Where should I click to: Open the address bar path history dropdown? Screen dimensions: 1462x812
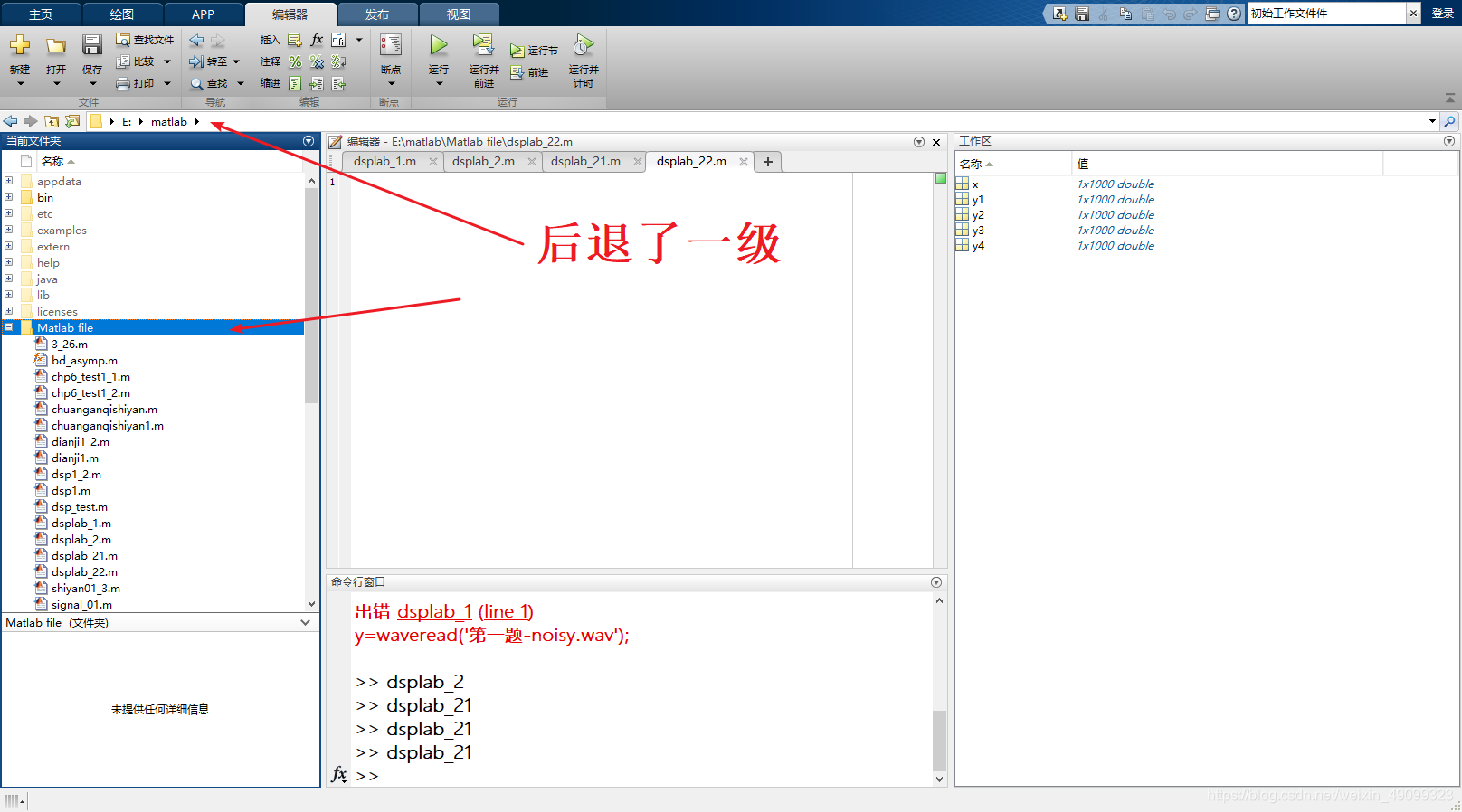1432,121
